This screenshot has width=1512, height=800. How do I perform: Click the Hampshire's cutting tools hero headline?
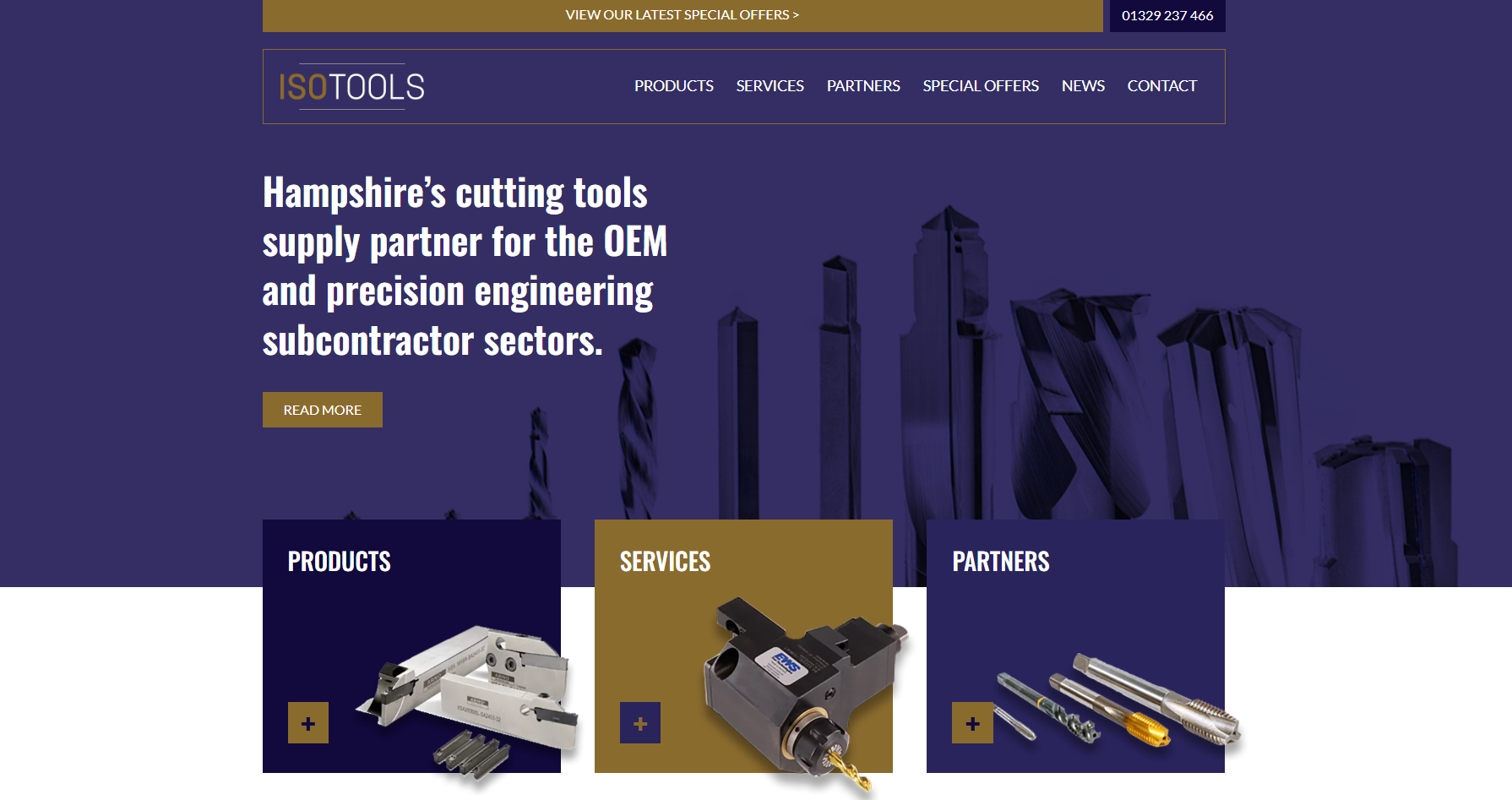[465, 267]
